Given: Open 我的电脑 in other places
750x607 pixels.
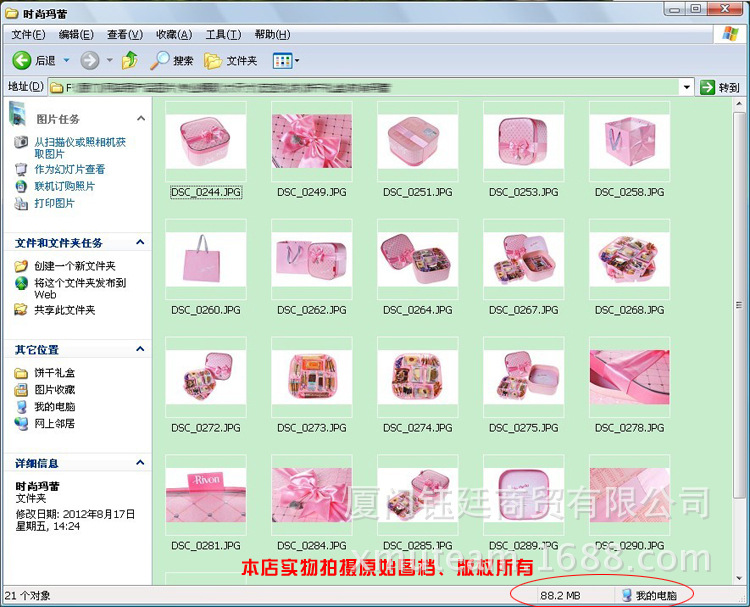Looking at the screenshot, I should point(55,407).
